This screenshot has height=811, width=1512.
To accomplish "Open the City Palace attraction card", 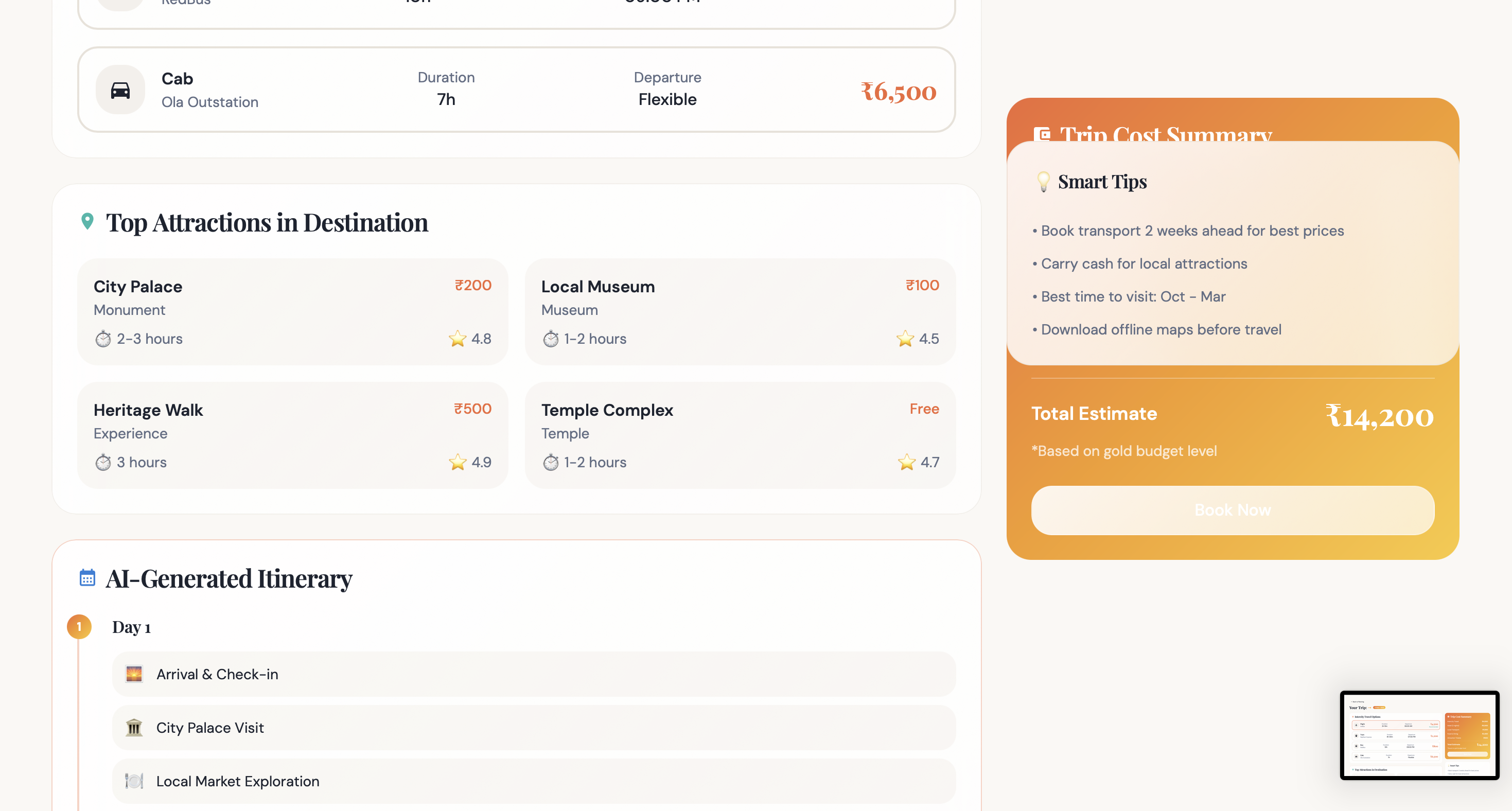I will (292, 312).
